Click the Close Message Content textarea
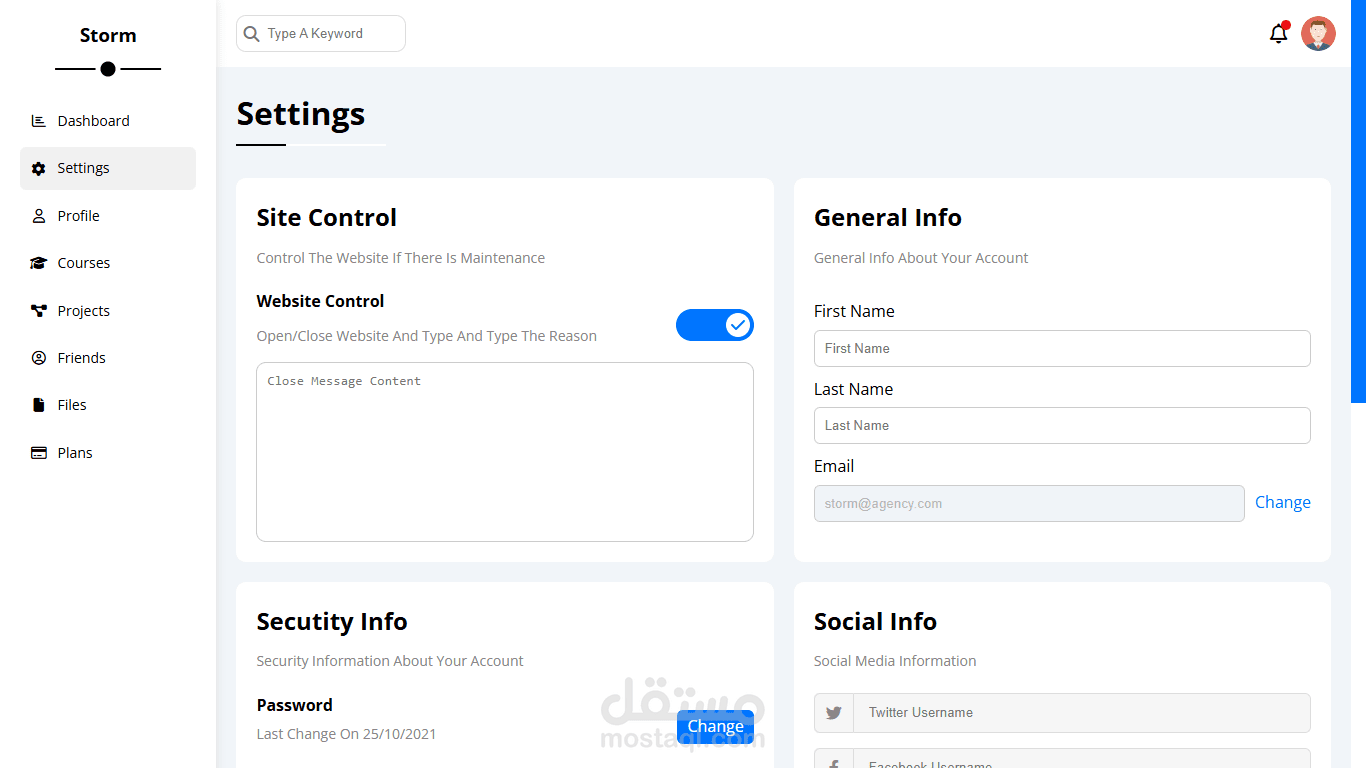 tap(505, 452)
